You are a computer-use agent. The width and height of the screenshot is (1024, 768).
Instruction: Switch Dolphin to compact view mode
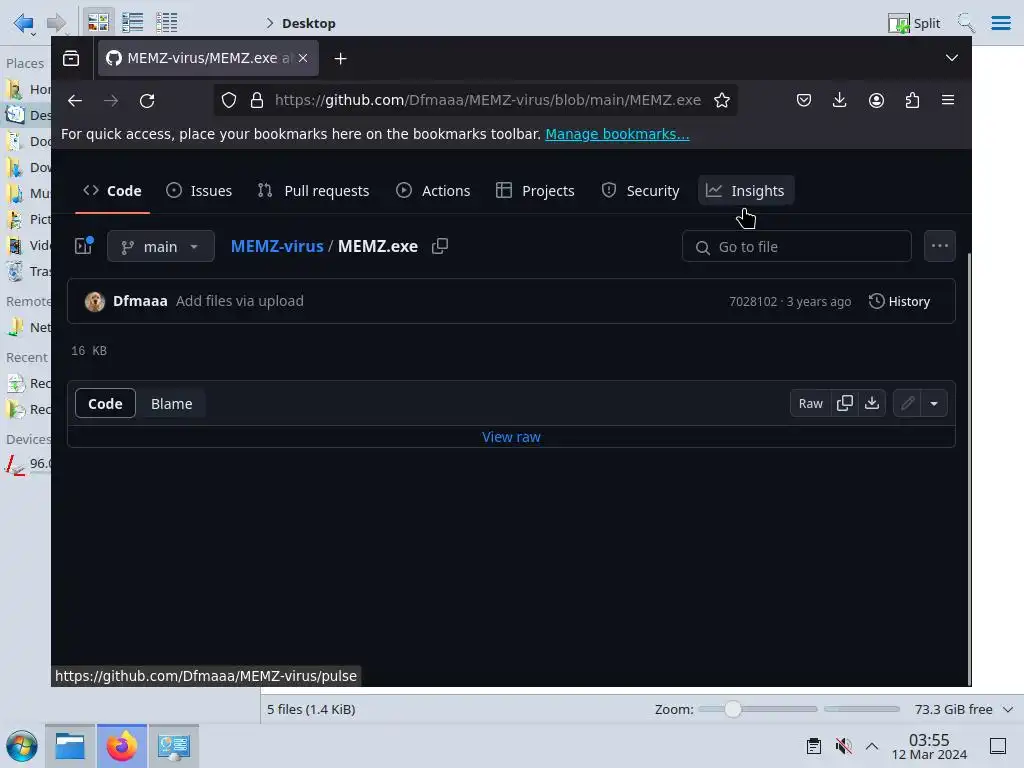[133, 23]
